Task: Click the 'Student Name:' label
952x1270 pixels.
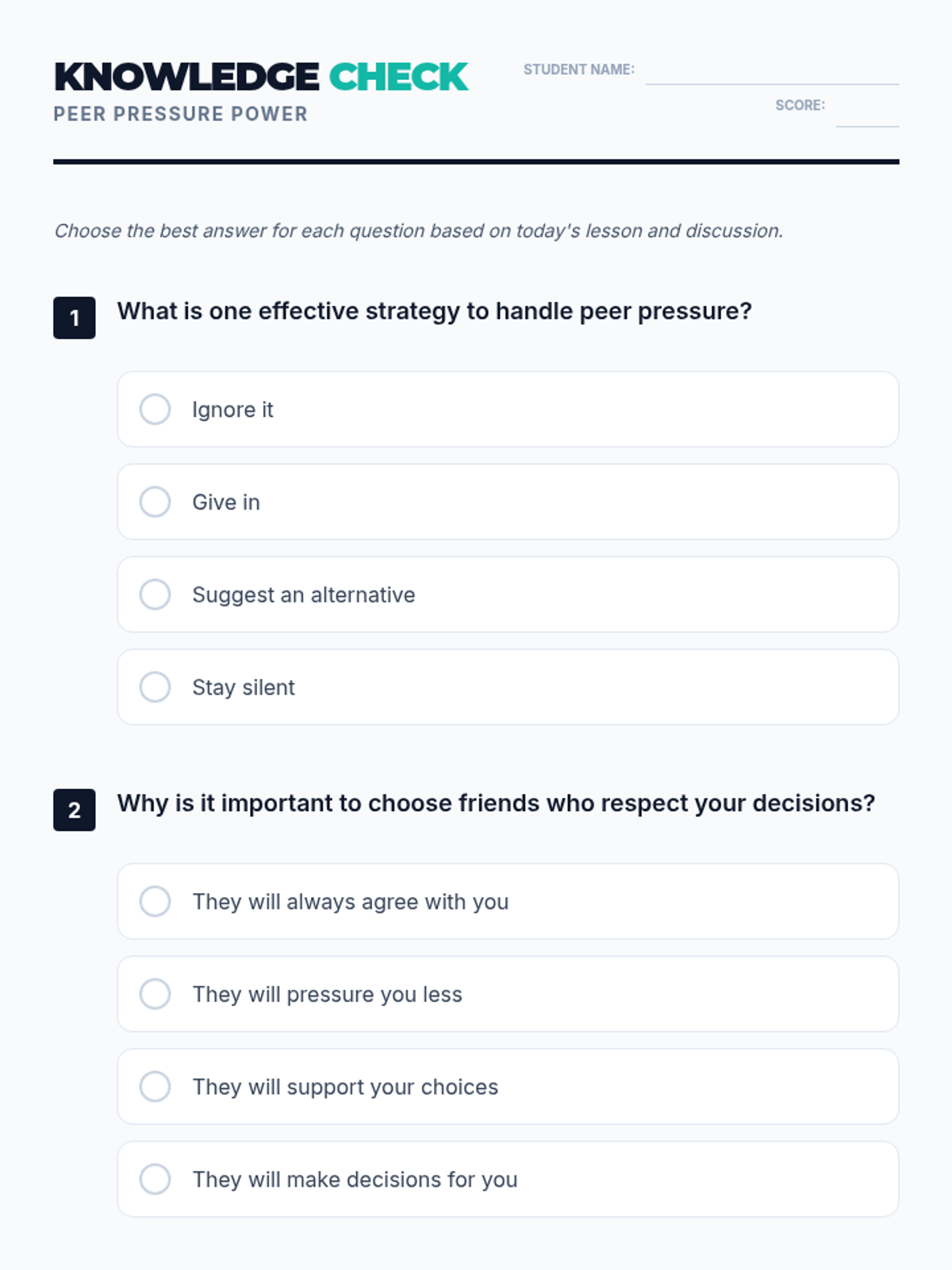Action: click(x=578, y=70)
